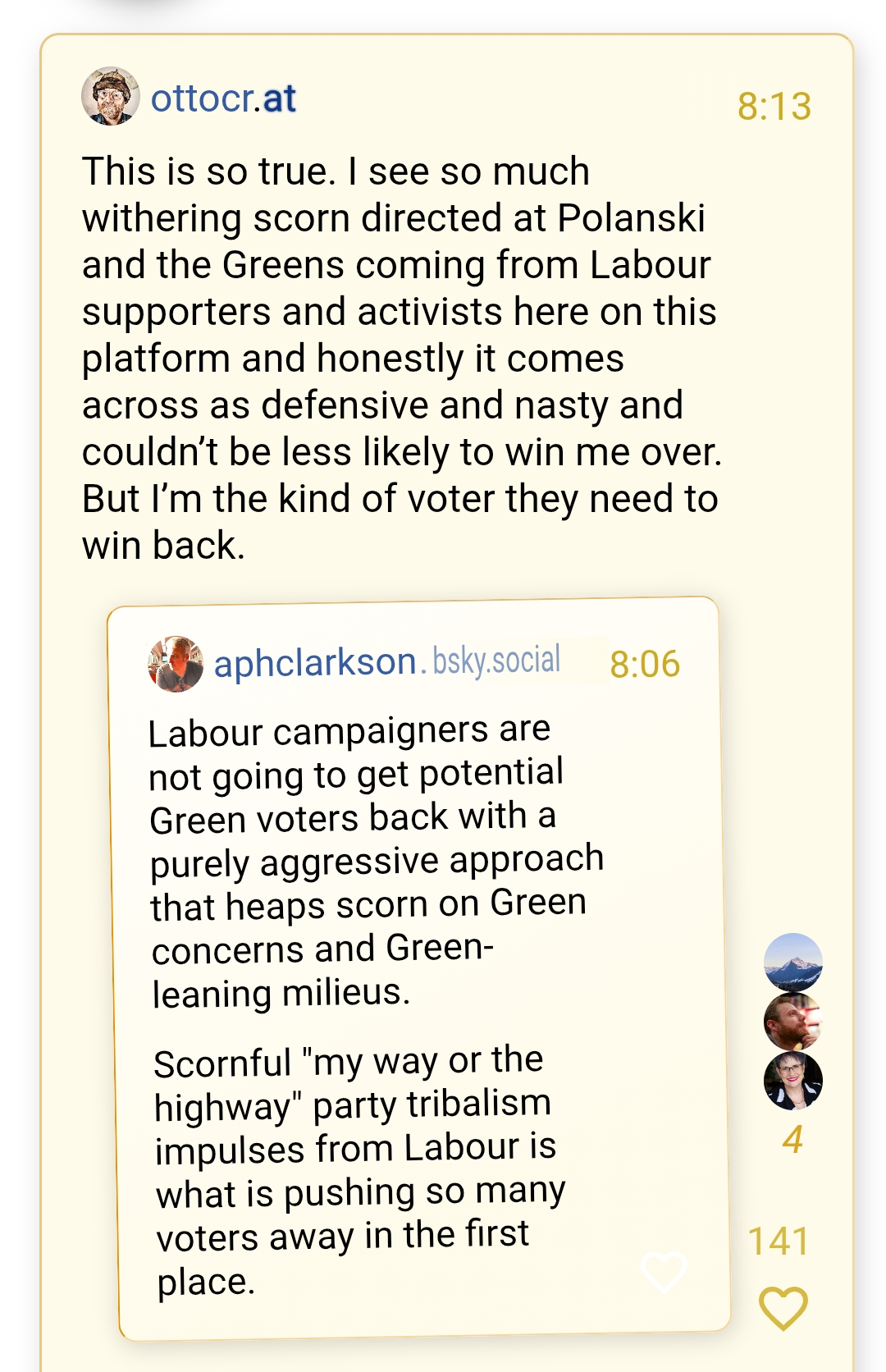Click the ottocr.at profile avatar
Screen dimensions: 886x1372
(111, 96)
